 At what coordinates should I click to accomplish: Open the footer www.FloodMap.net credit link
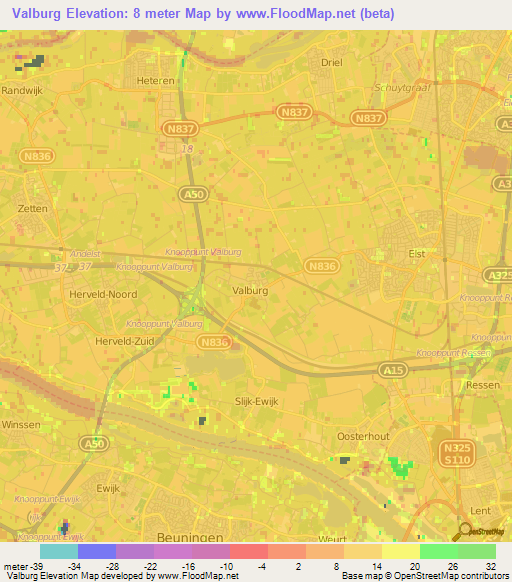click(x=198, y=576)
